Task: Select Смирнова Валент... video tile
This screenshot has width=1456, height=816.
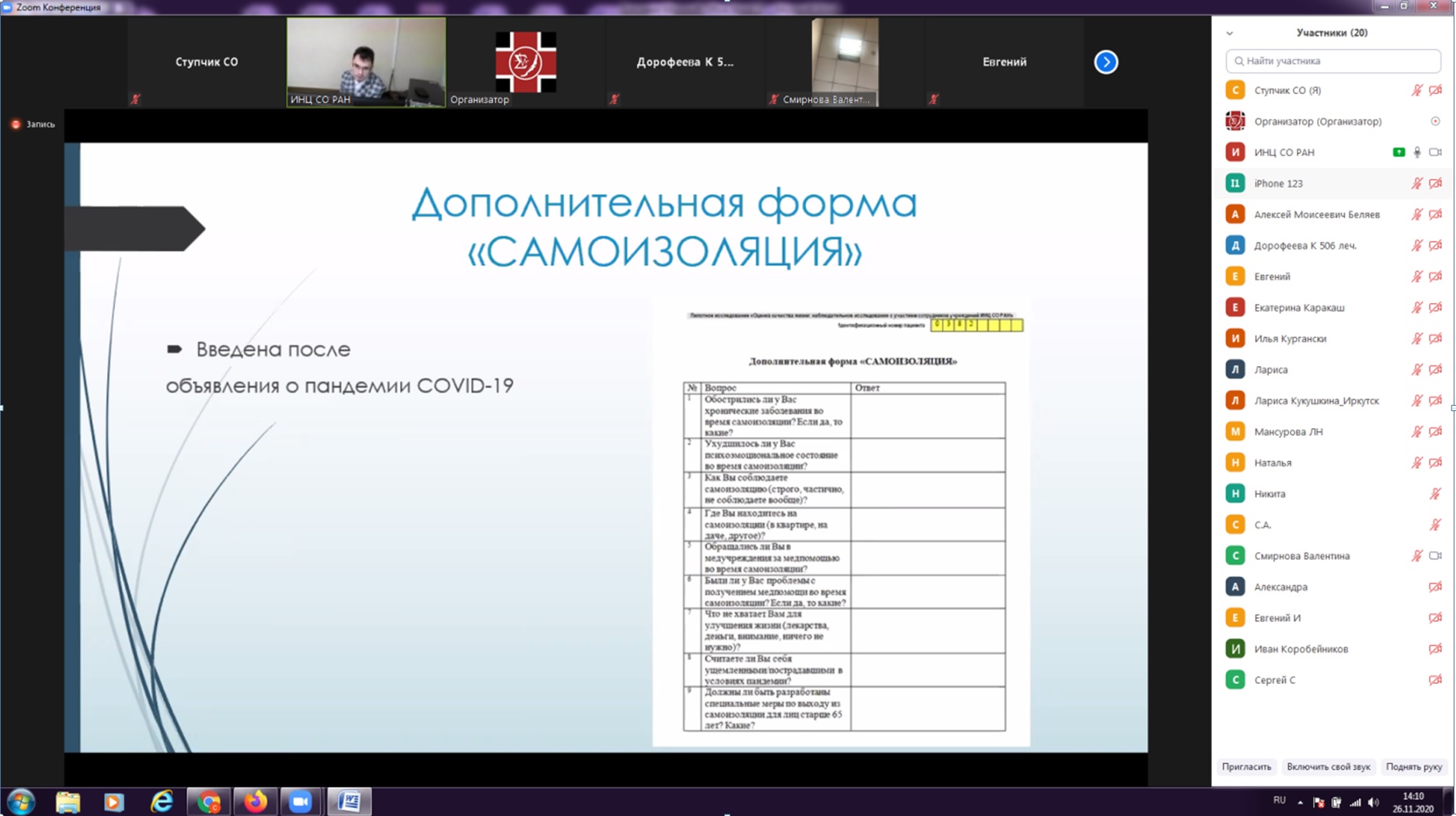Action: [x=845, y=62]
